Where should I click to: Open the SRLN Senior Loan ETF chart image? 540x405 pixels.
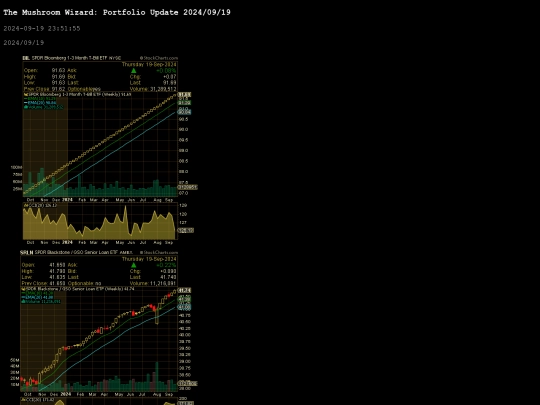click(103, 327)
